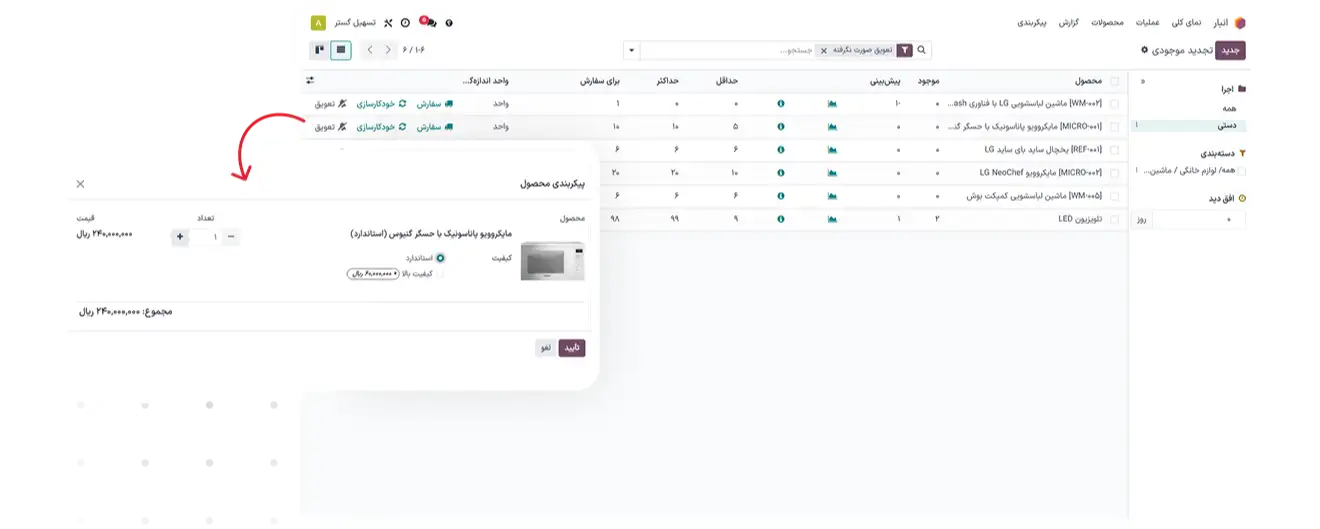This screenshot has height=529, width=1320.
Task: Click the gear icon beside تجدید موجودی
Action: (x=1144, y=49)
